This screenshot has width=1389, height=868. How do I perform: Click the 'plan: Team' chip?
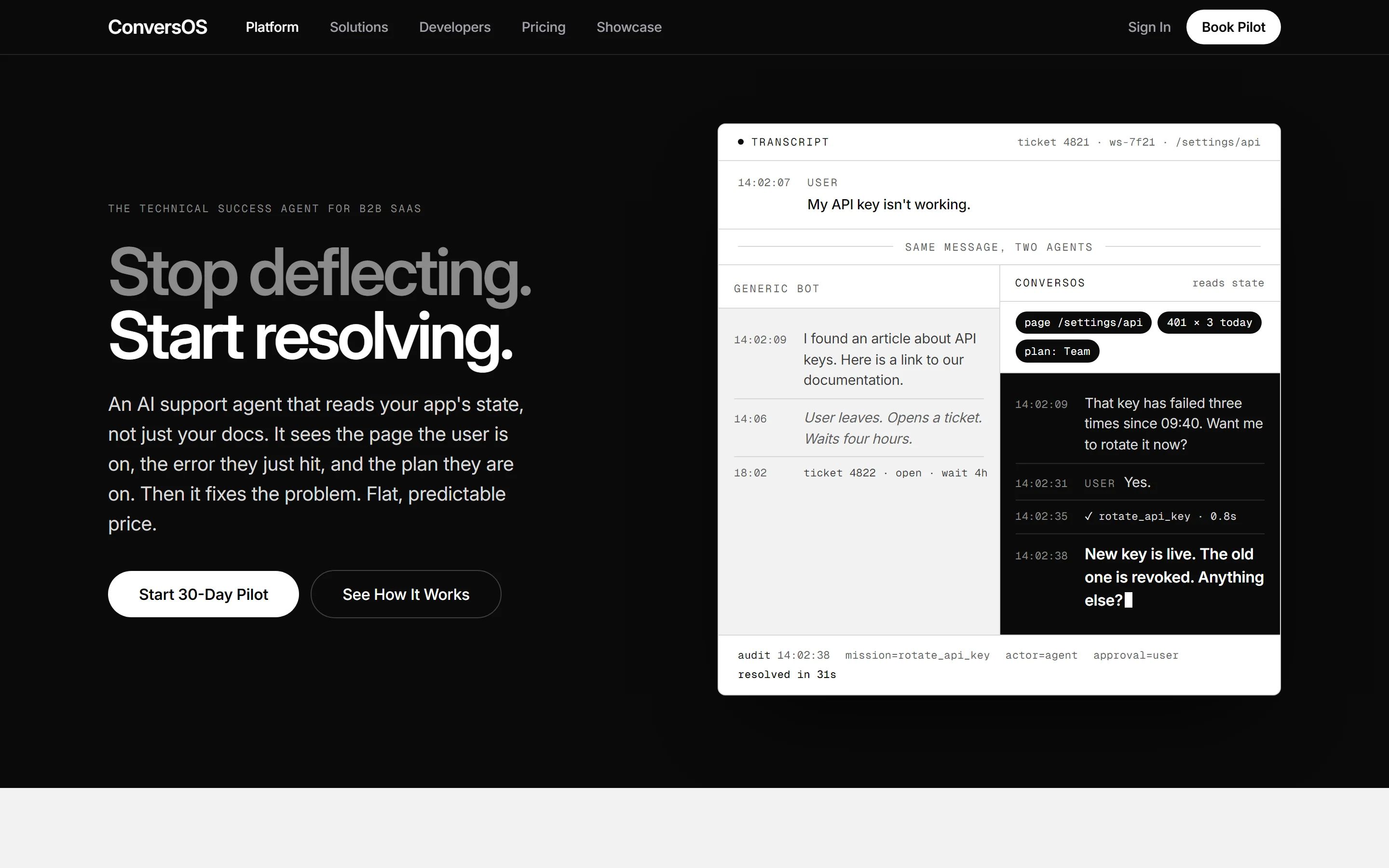[1057, 352]
